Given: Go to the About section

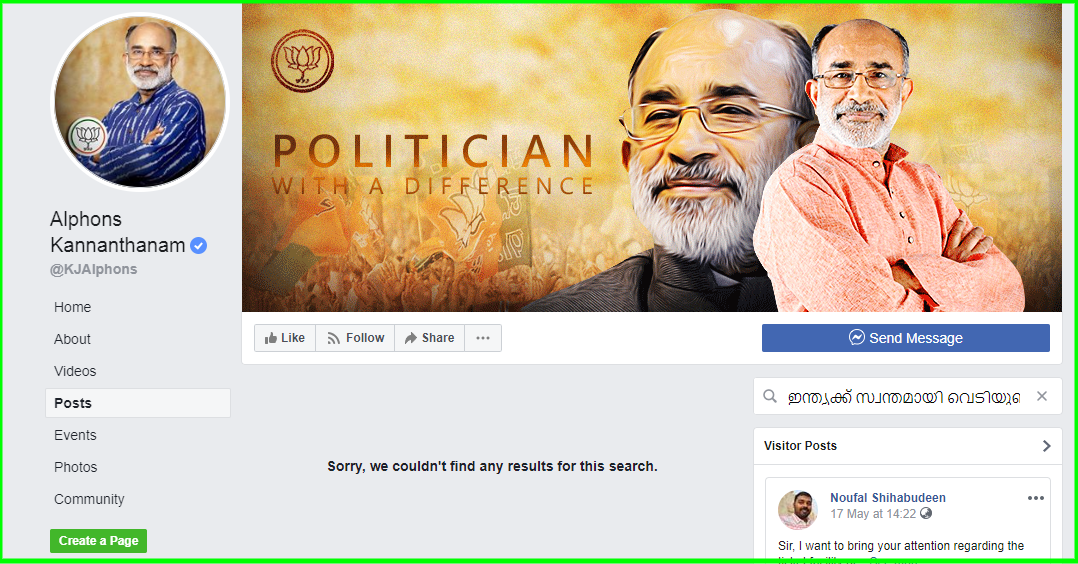Looking at the screenshot, I should (x=72, y=339).
